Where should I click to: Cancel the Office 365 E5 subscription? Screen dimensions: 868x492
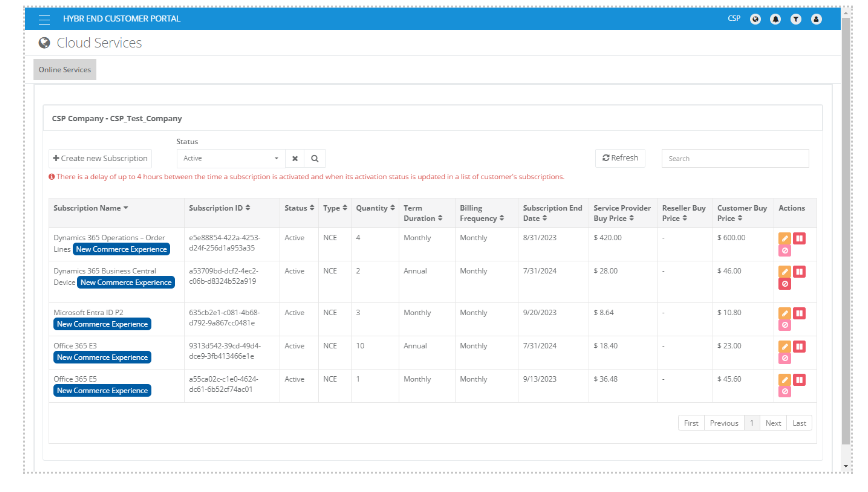coord(784,392)
